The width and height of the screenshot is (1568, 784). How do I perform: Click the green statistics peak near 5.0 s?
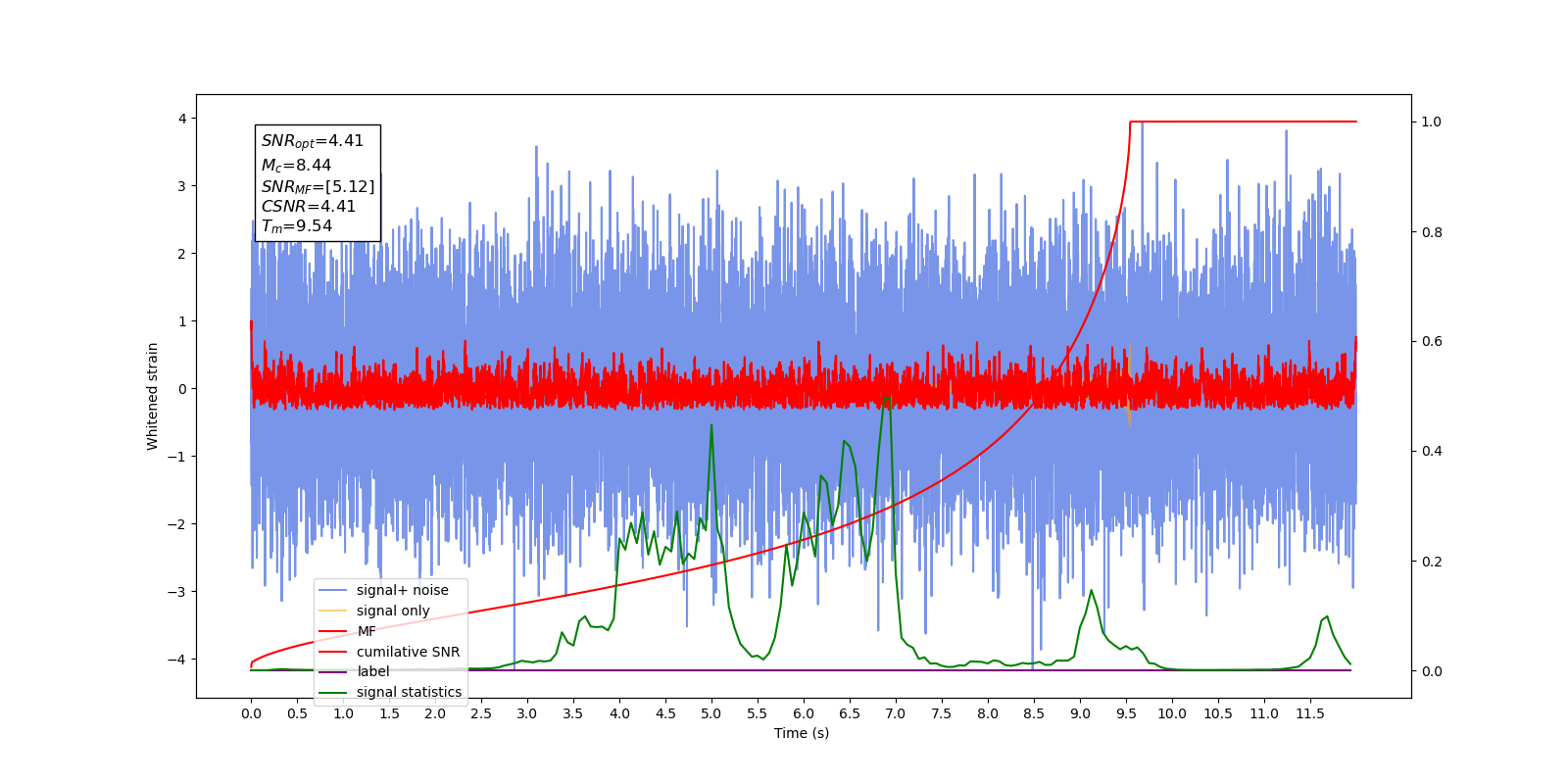coord(711,425)
